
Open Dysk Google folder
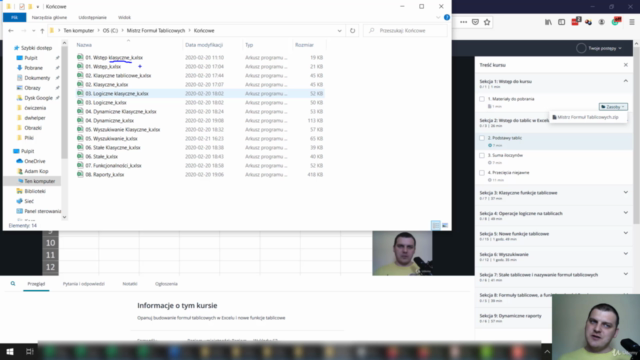tap(38, 98)
